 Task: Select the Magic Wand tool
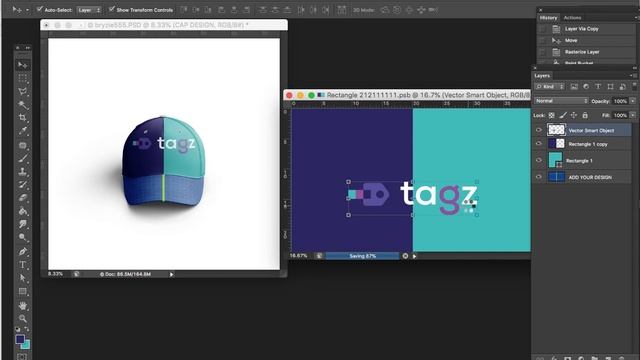click(22, 104)
